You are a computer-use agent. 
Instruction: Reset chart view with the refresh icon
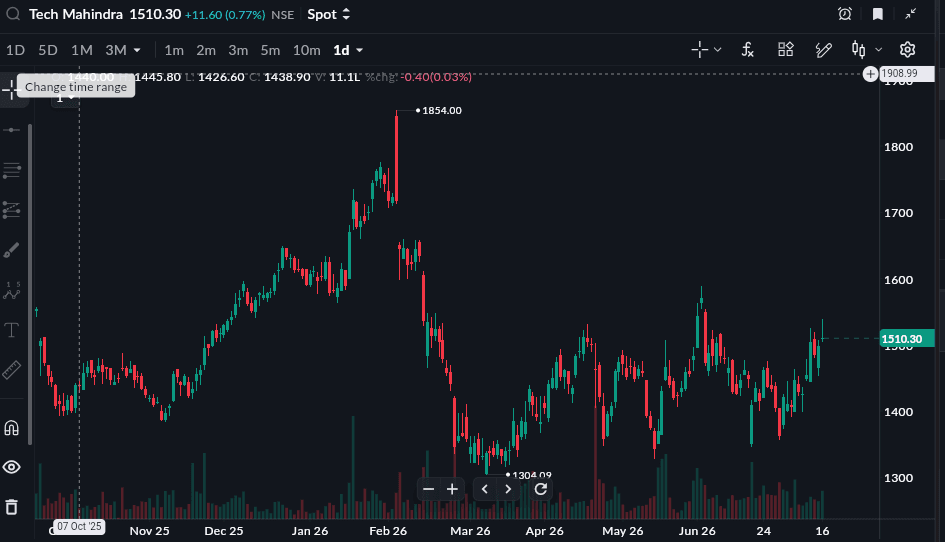pyautogui.click(x=541, y=489)
